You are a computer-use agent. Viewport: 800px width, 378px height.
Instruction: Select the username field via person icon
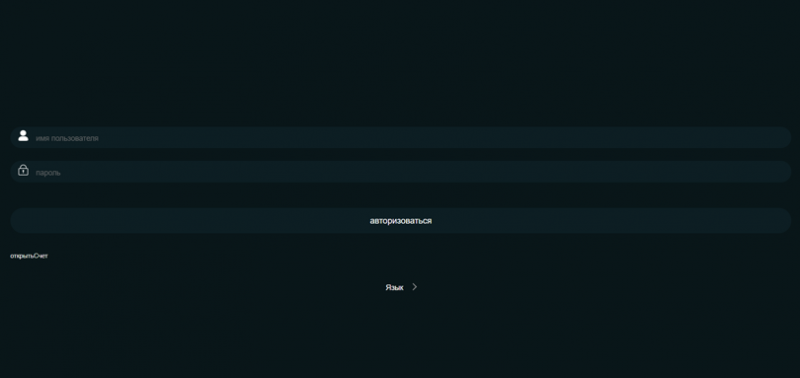pos(23,136)
